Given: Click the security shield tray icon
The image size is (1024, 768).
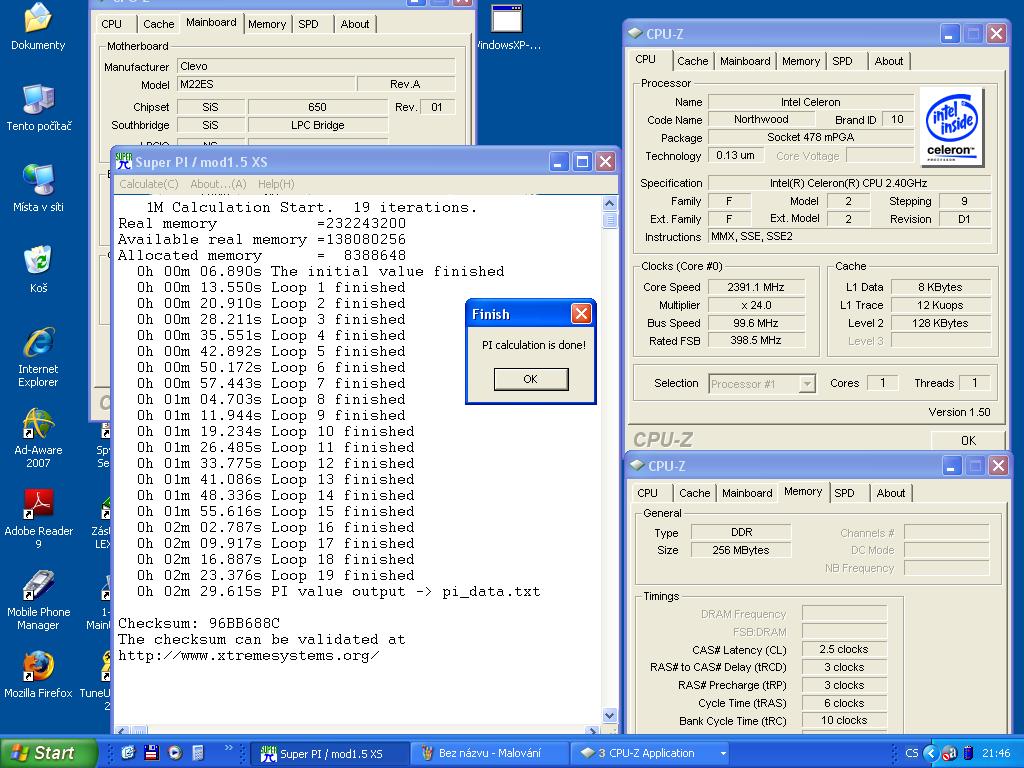Looking at the screenshot, I should (950, 753).
